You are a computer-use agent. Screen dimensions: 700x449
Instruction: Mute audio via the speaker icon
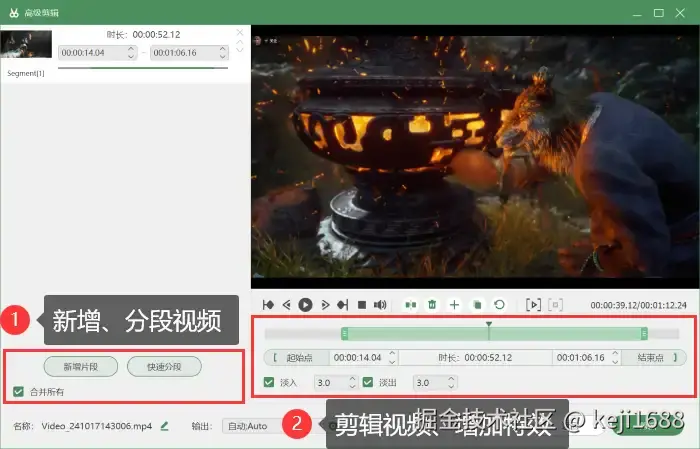tap(380, 305)
